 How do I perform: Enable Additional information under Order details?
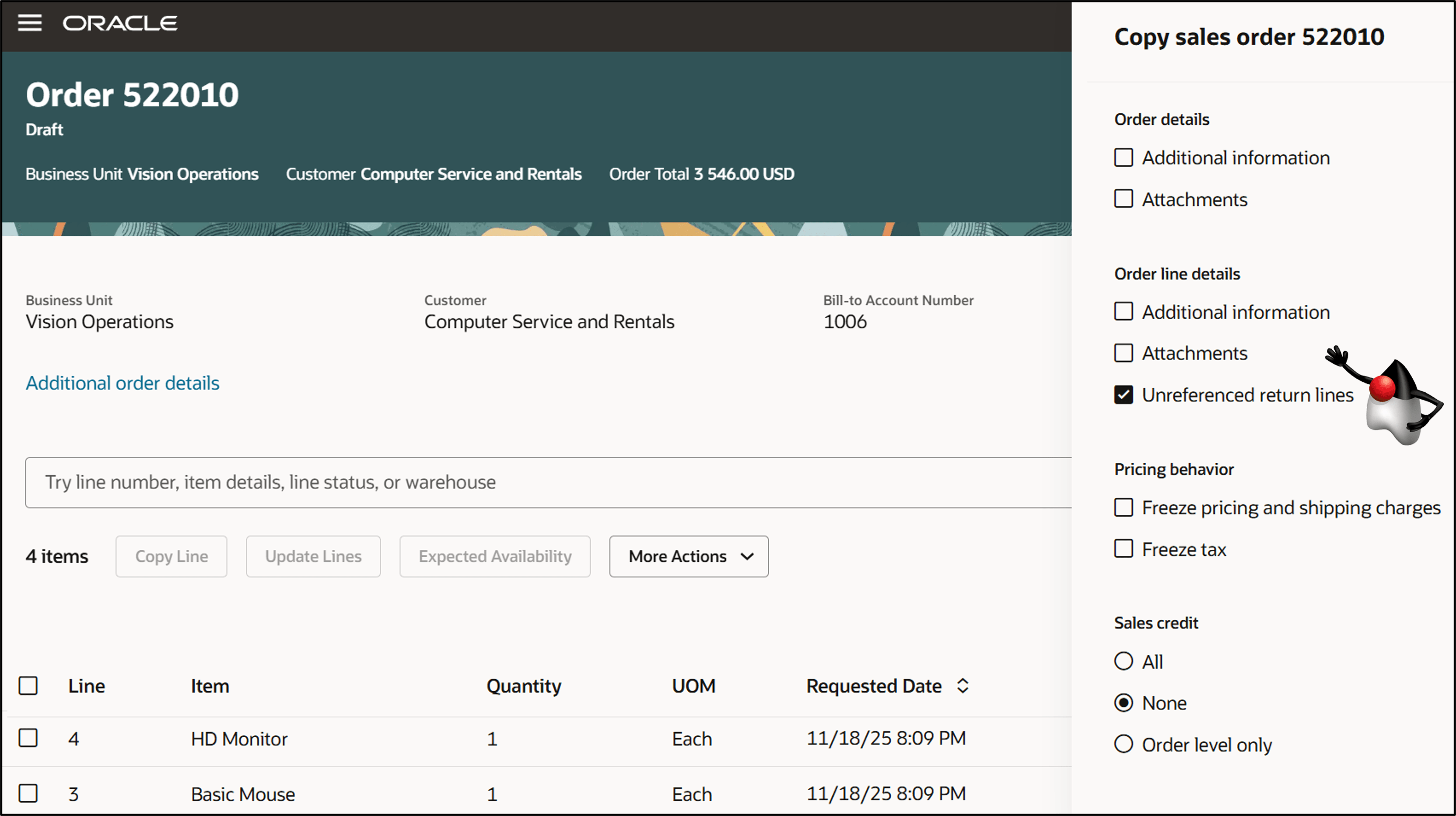pyautogui.click(x=1123, y=158)
